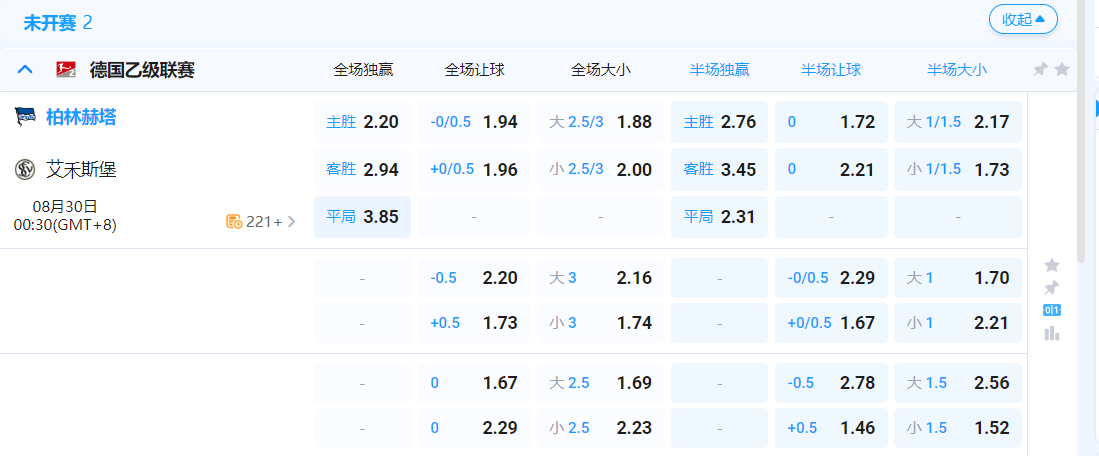
Task: Open the live score 0|1 icon
Action: pos(1051,310)
